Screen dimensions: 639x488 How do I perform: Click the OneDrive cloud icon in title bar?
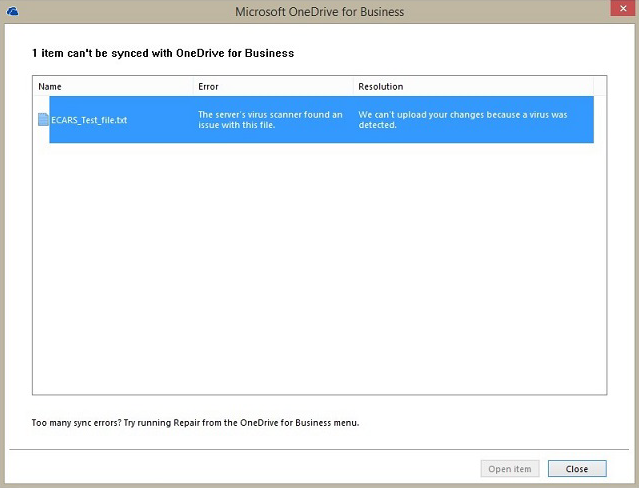13,11
